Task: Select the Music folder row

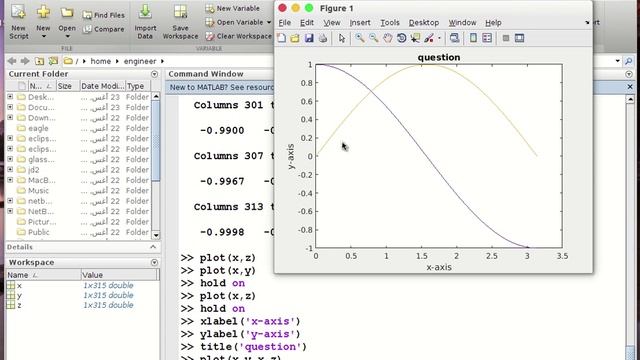Action: pos(79,191)
